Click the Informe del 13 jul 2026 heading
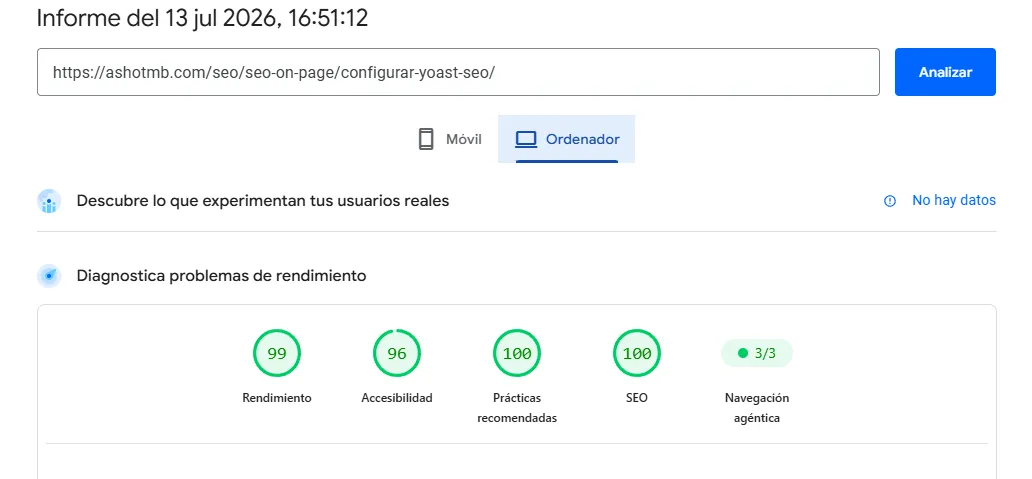The height and width of the screenshot is (479, 1032). (x=202, y=18)
